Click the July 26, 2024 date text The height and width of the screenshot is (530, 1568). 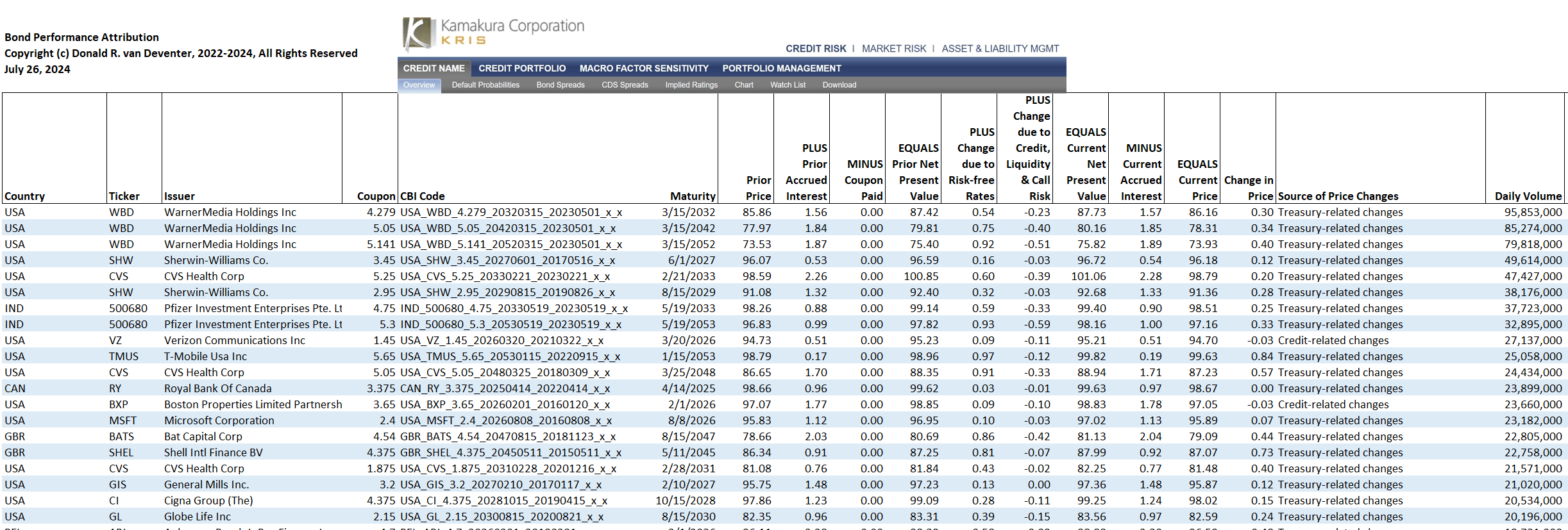37,69
